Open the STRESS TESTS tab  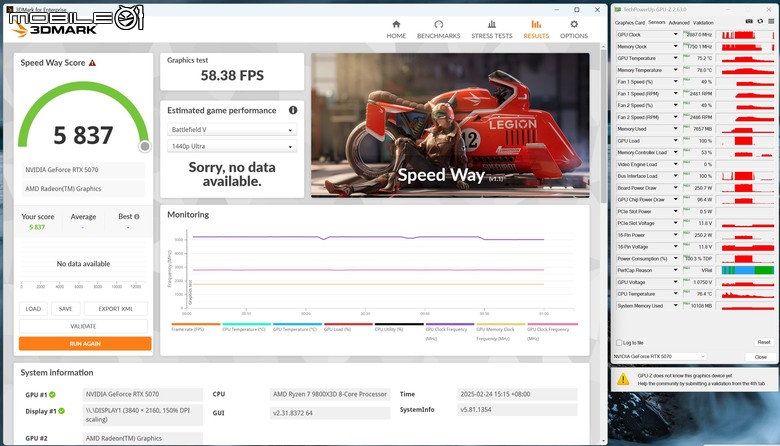click(491, 30)
